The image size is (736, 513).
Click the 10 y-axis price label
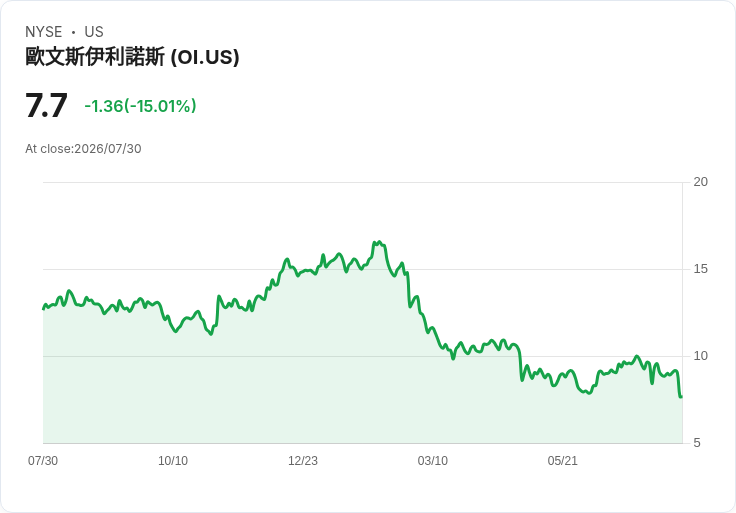[x=700, y=356]
